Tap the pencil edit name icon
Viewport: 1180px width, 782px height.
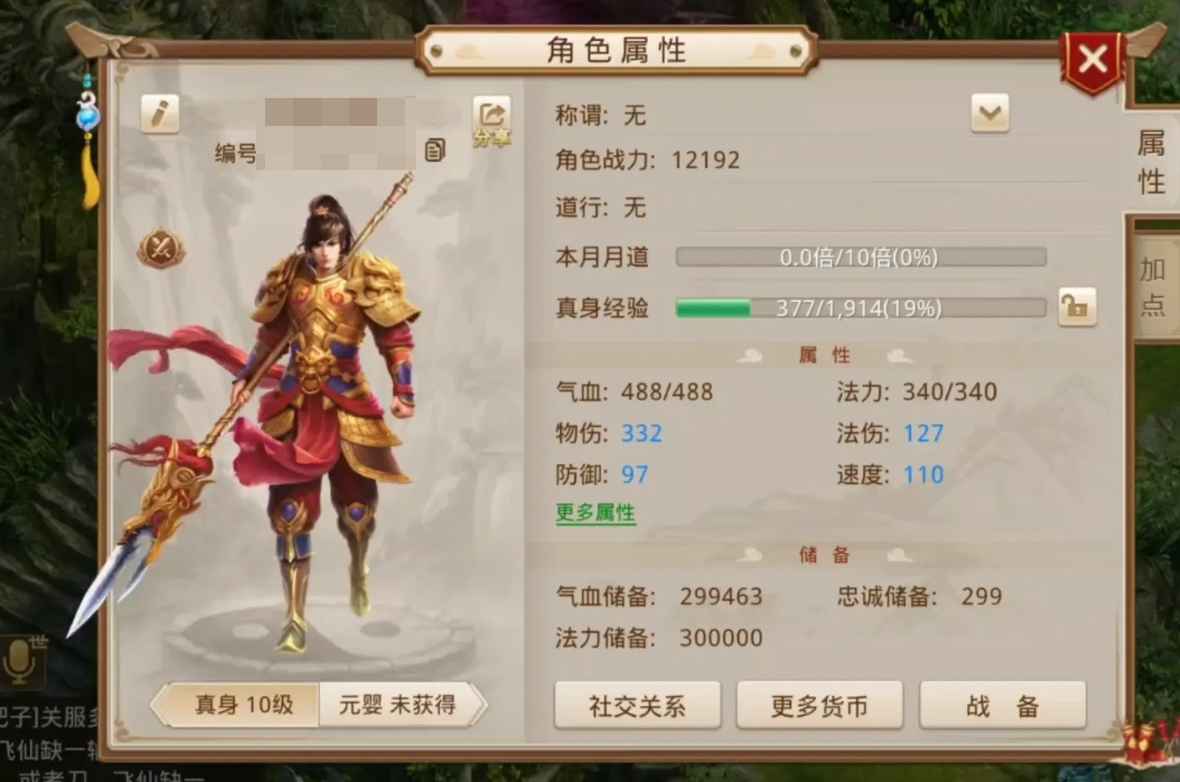click(x=160, y=114)
